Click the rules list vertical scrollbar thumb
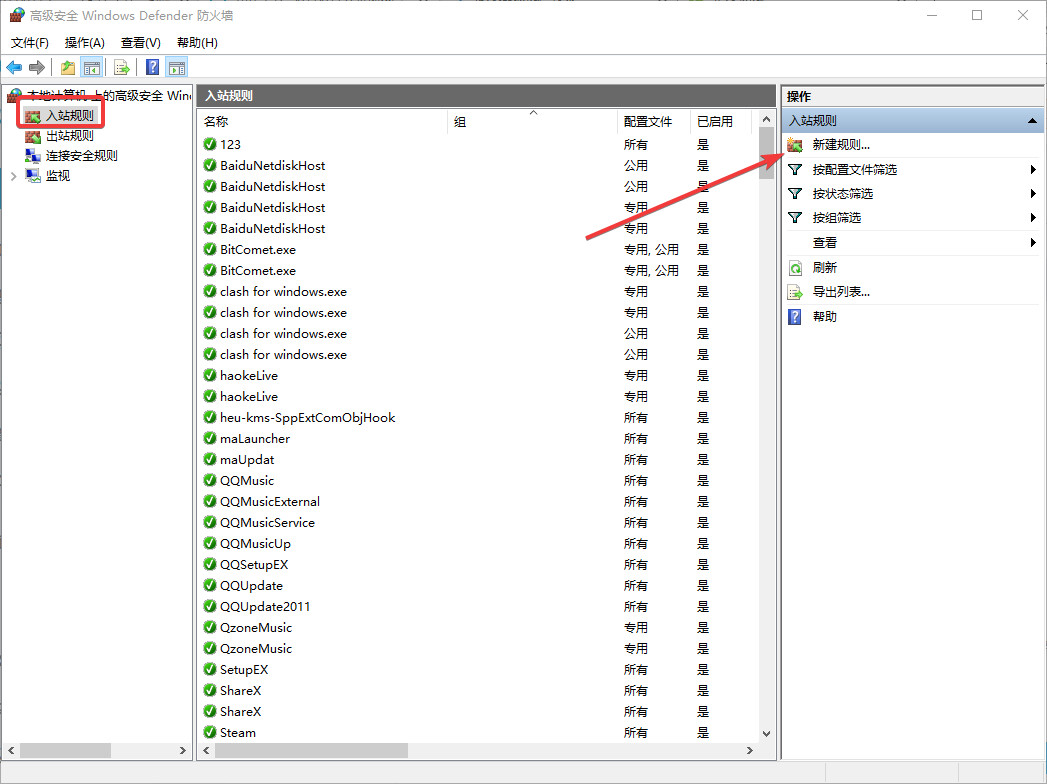This screenshot has height=784, width=1047. (766, 154)
